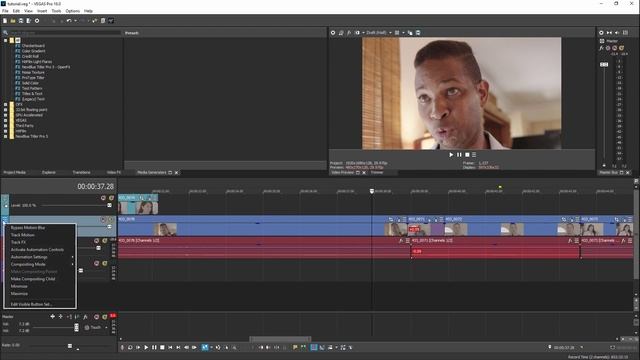Open the Options menu
Screen dimensions: 640x360
coord(73,11)
